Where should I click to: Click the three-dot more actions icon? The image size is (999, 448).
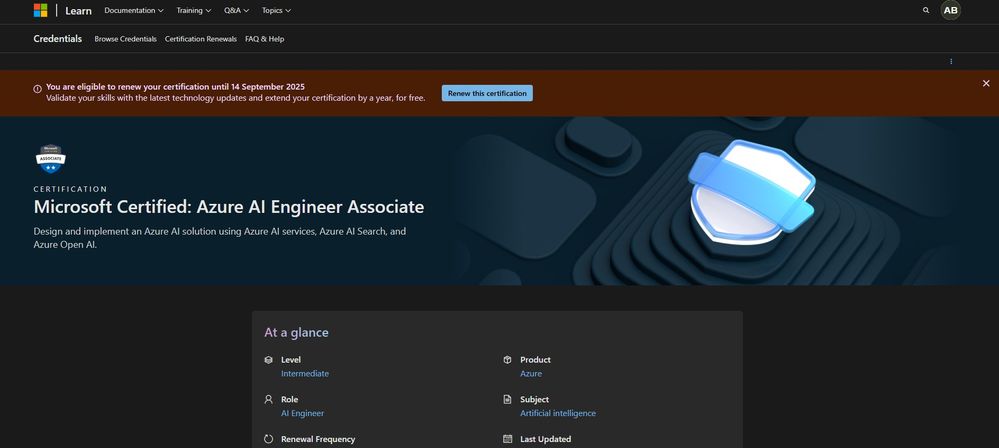(x=951, y=62)
